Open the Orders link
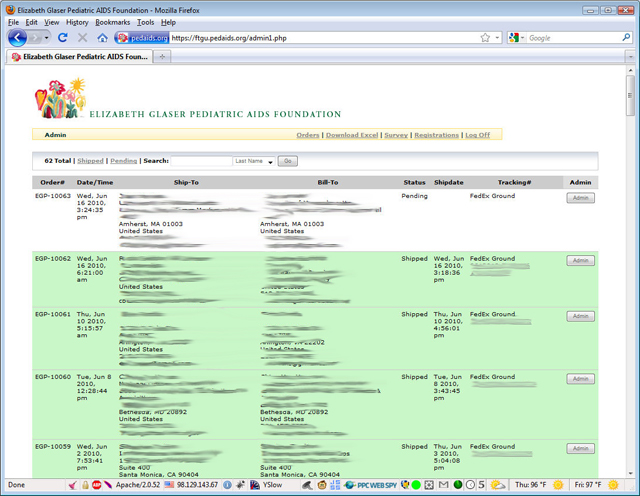This screenshot has height=496, width=640. tap(308, 135)
